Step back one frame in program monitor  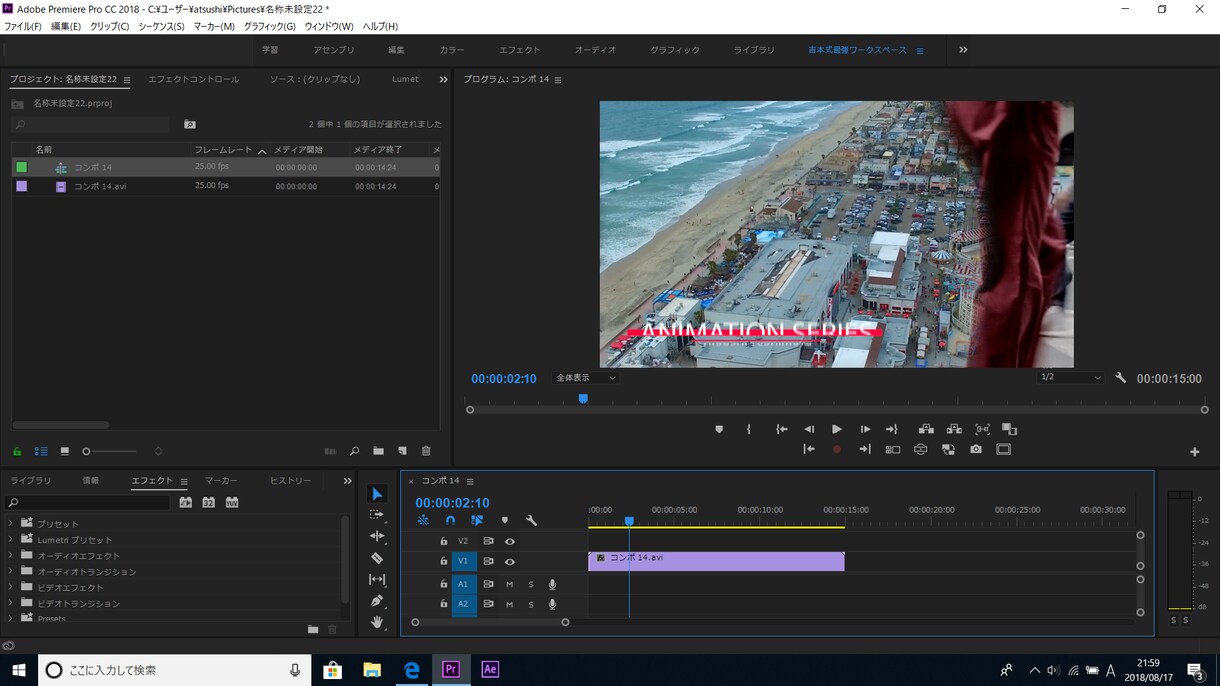pyautogui.click(x=809, y=429)
